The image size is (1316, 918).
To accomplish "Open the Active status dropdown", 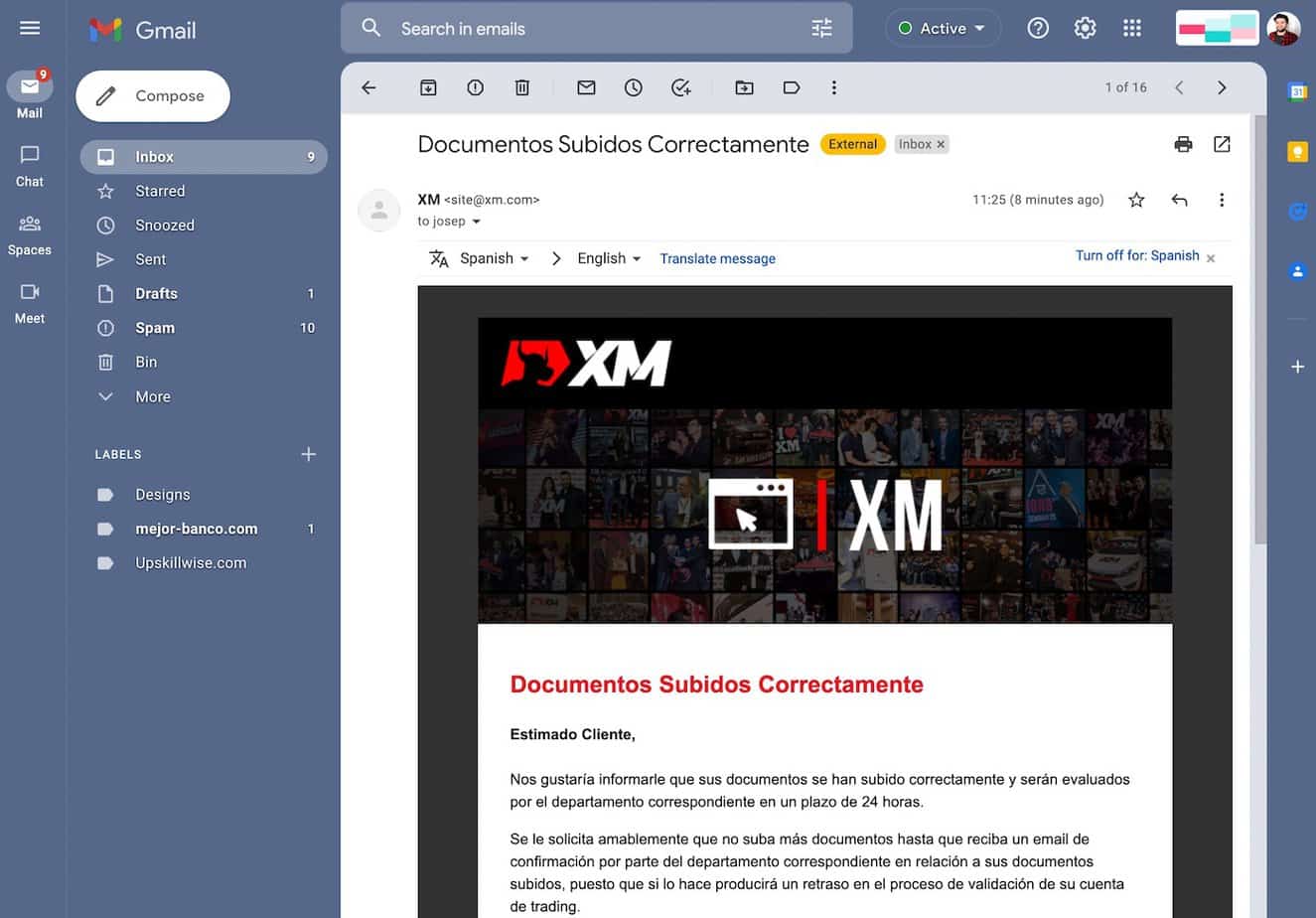I will coord(943,28).
